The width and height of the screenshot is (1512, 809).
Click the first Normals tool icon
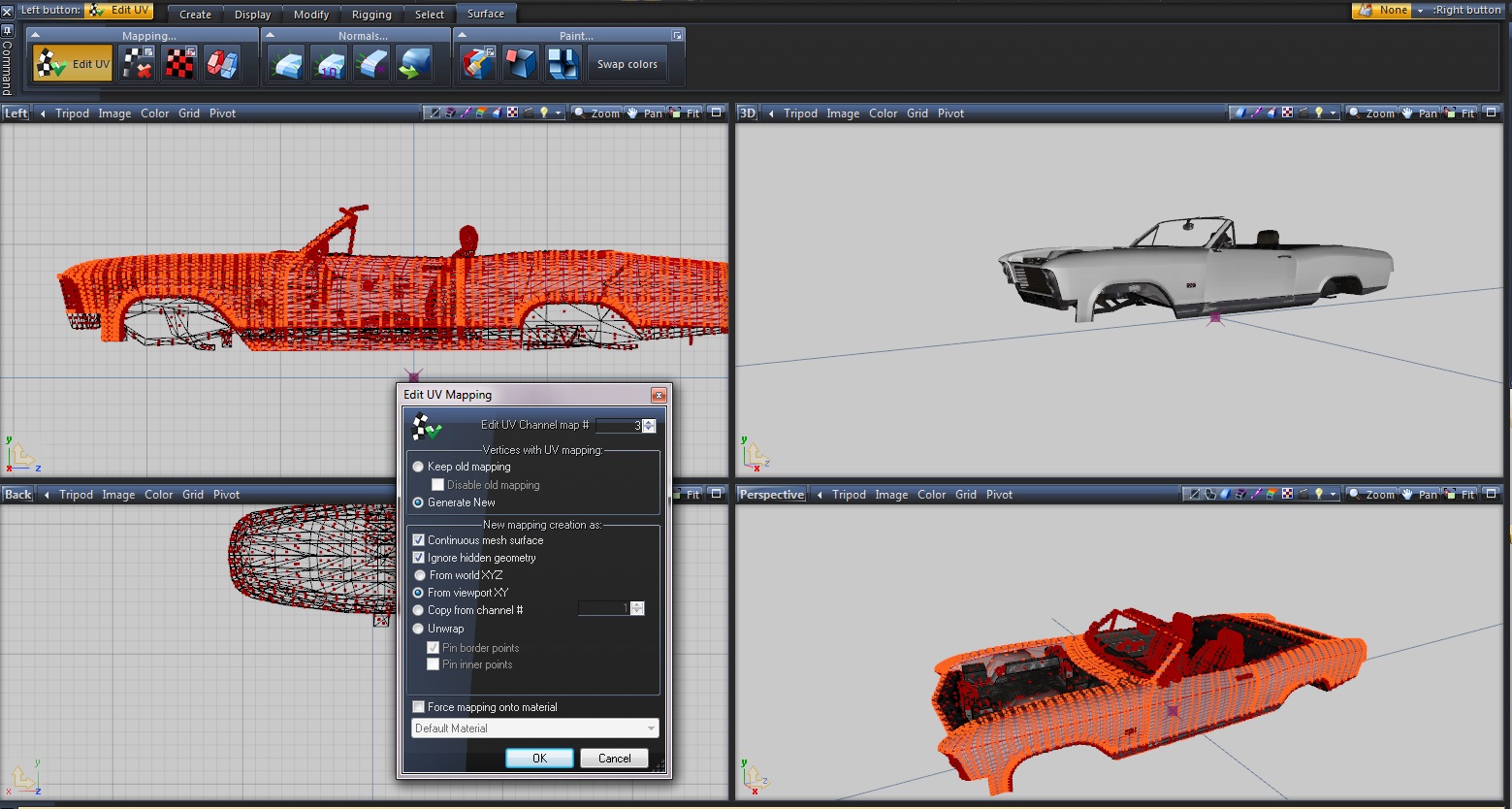(x=287, y=65)
